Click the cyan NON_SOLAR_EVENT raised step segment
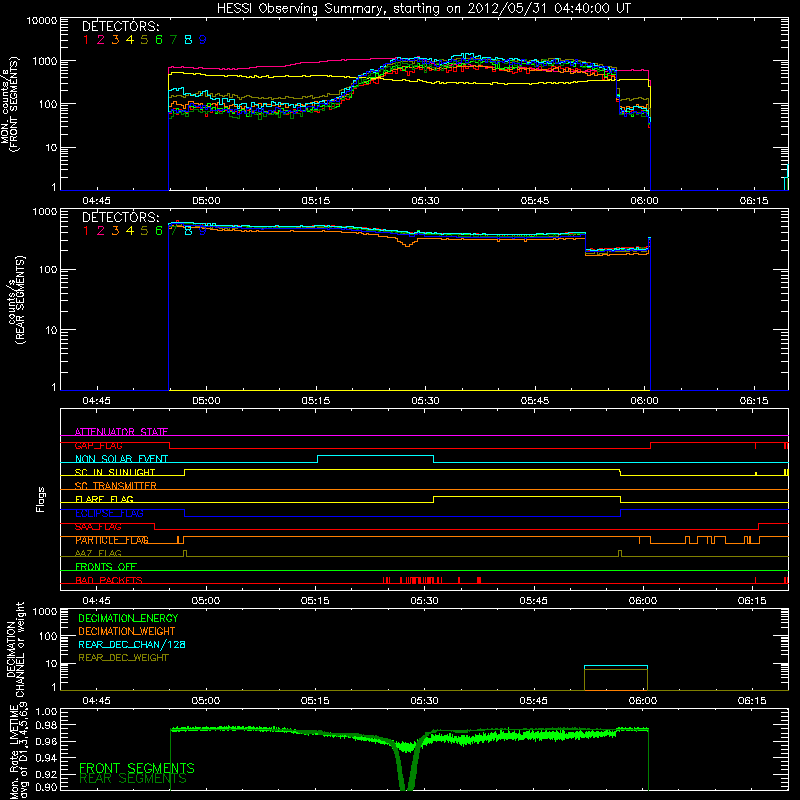The height and width of the screenshot is (800, 800). tap(376, 456)
